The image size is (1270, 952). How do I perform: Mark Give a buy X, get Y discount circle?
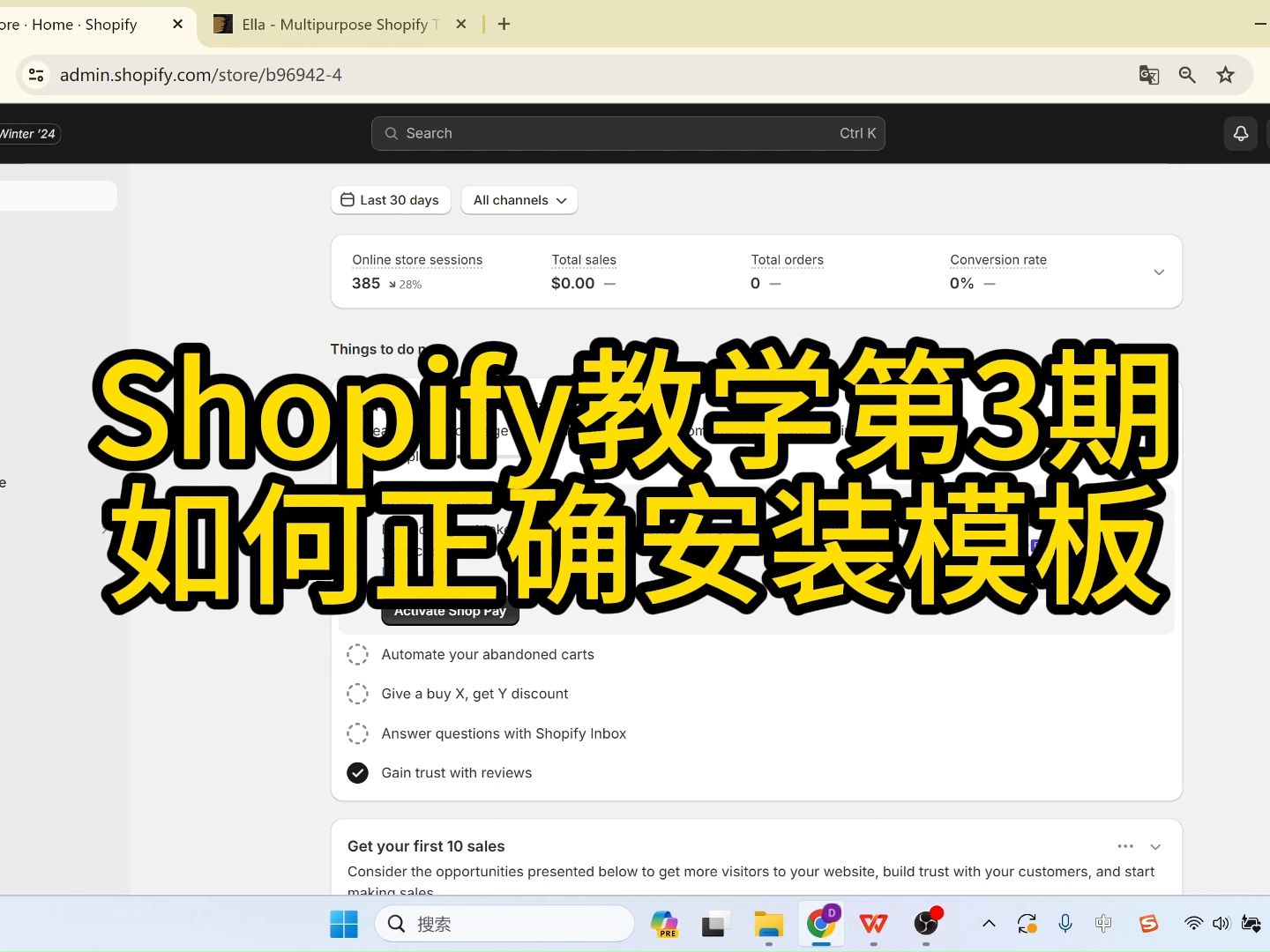coord(357,694)
